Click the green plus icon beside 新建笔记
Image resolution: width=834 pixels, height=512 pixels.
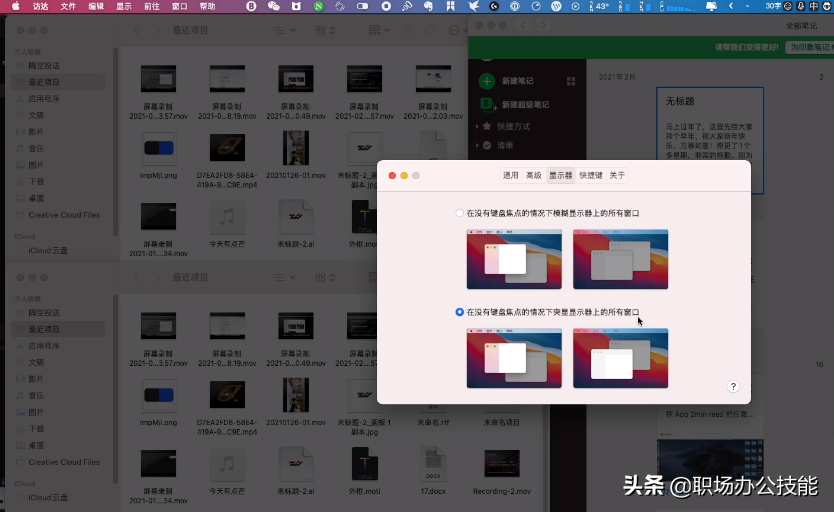coord(486,81)
